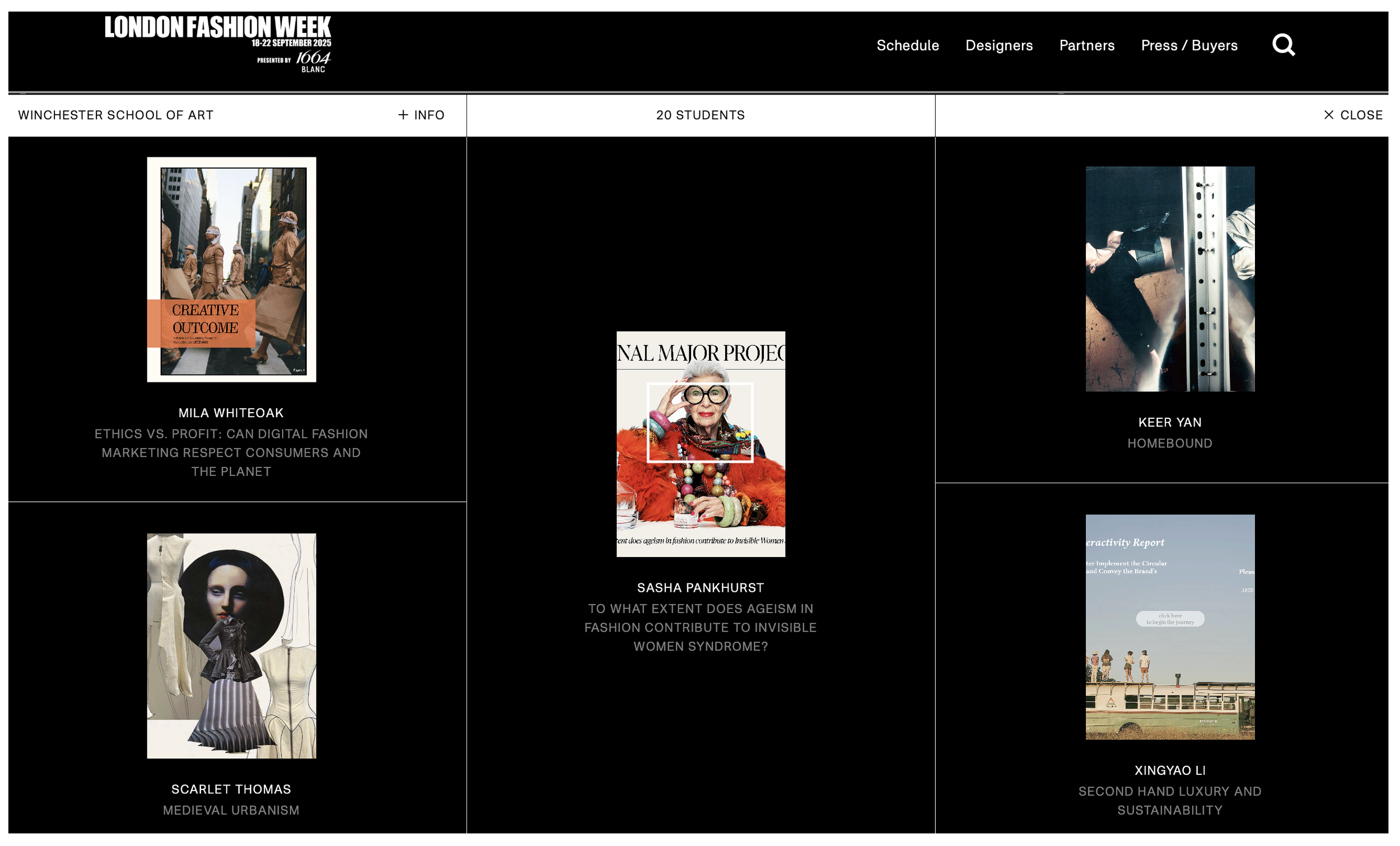Click the search magnifier icon
This screenshot has width=1400, height=846.
(1283, 45)
